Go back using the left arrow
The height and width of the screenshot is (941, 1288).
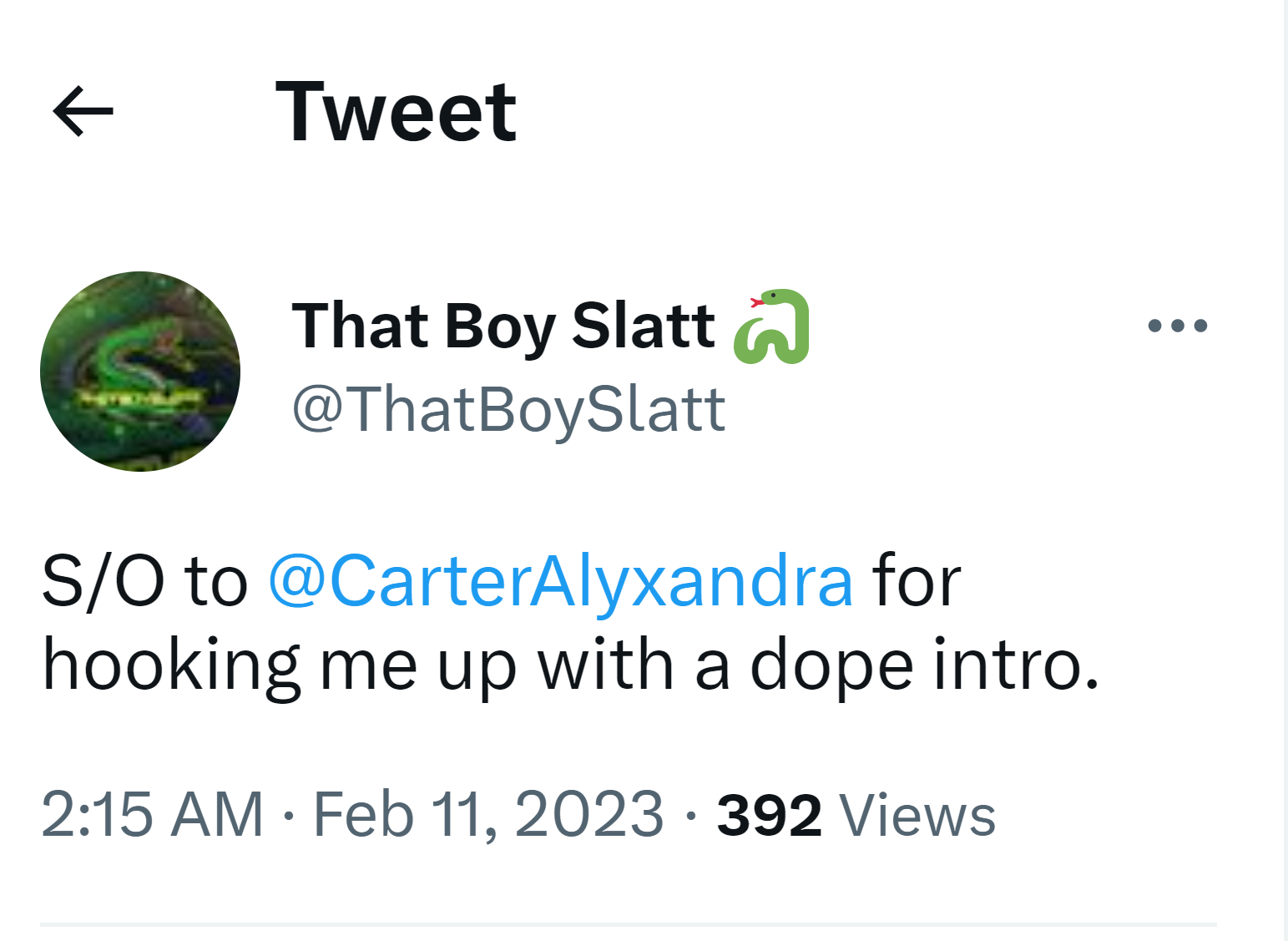[x=83, y=111]
